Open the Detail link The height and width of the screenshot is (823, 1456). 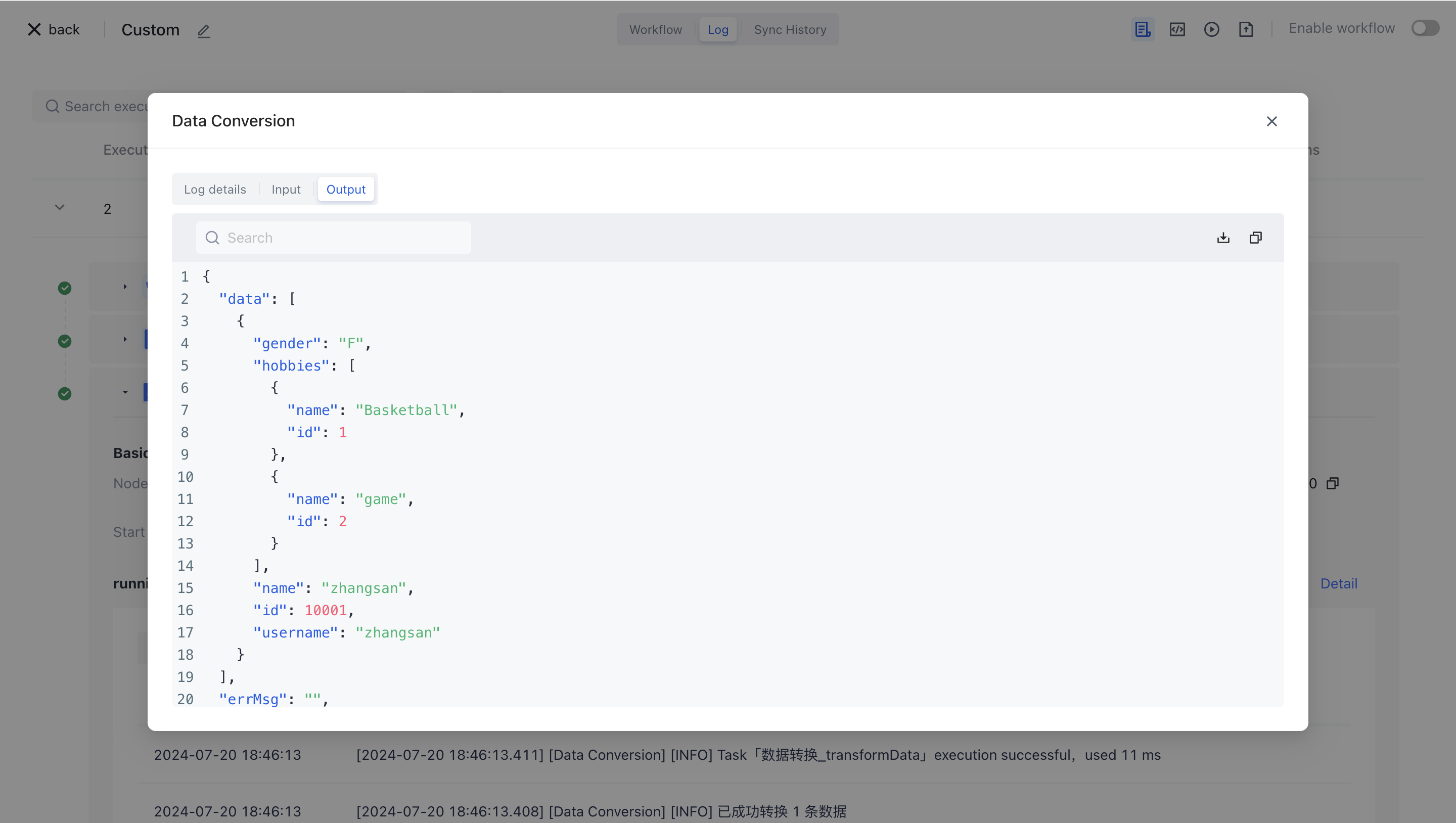[1338, 583]
